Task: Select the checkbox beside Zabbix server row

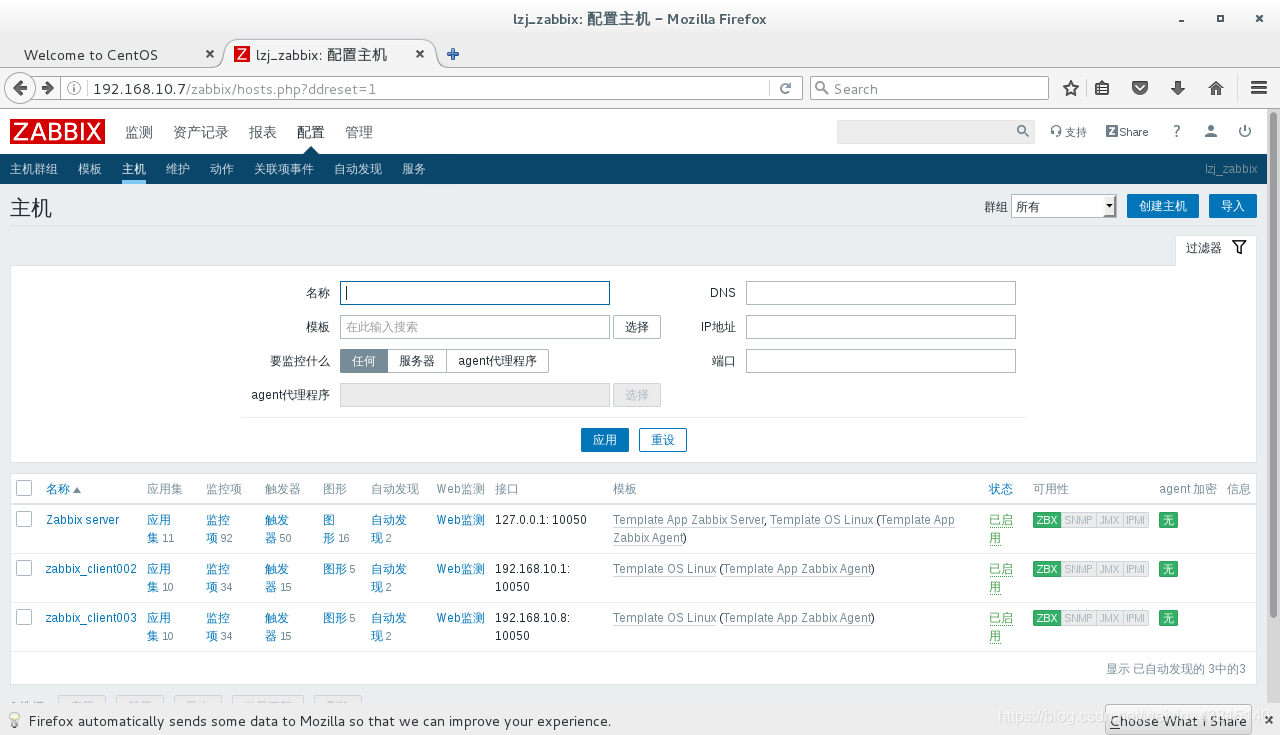Action: point(24,519)
